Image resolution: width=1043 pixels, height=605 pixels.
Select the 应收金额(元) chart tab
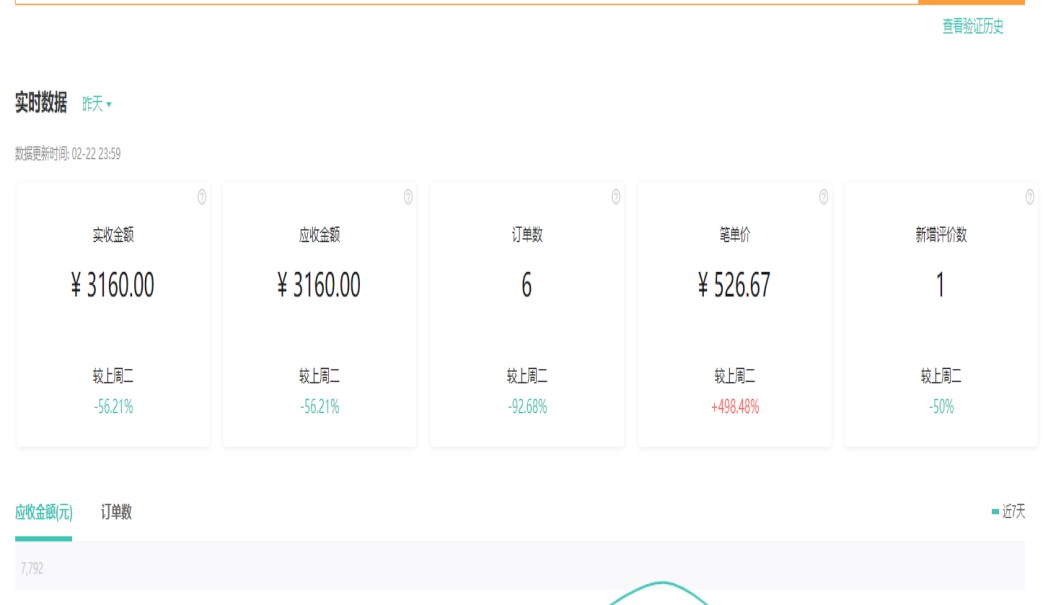(x=43, y=512)
